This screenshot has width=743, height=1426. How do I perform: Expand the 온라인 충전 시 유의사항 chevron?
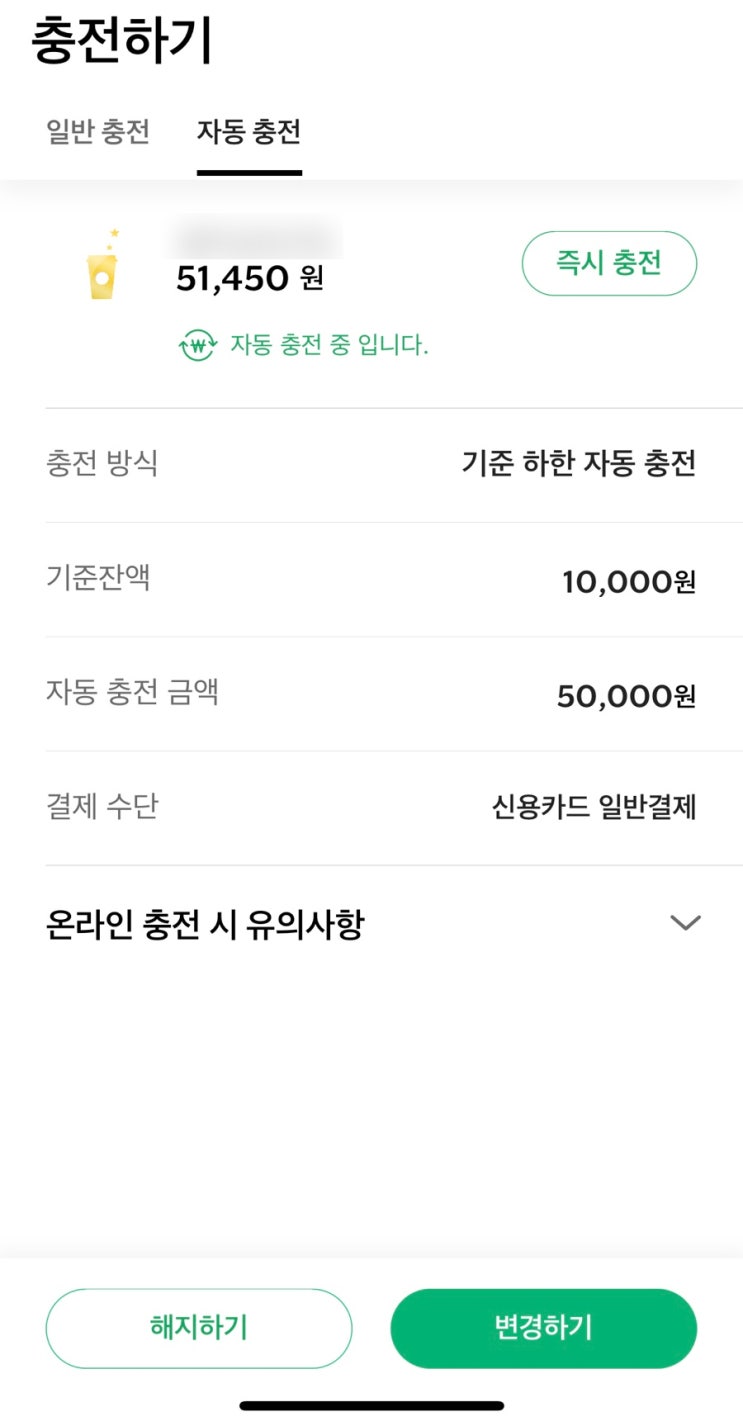[x=685, y=923]
